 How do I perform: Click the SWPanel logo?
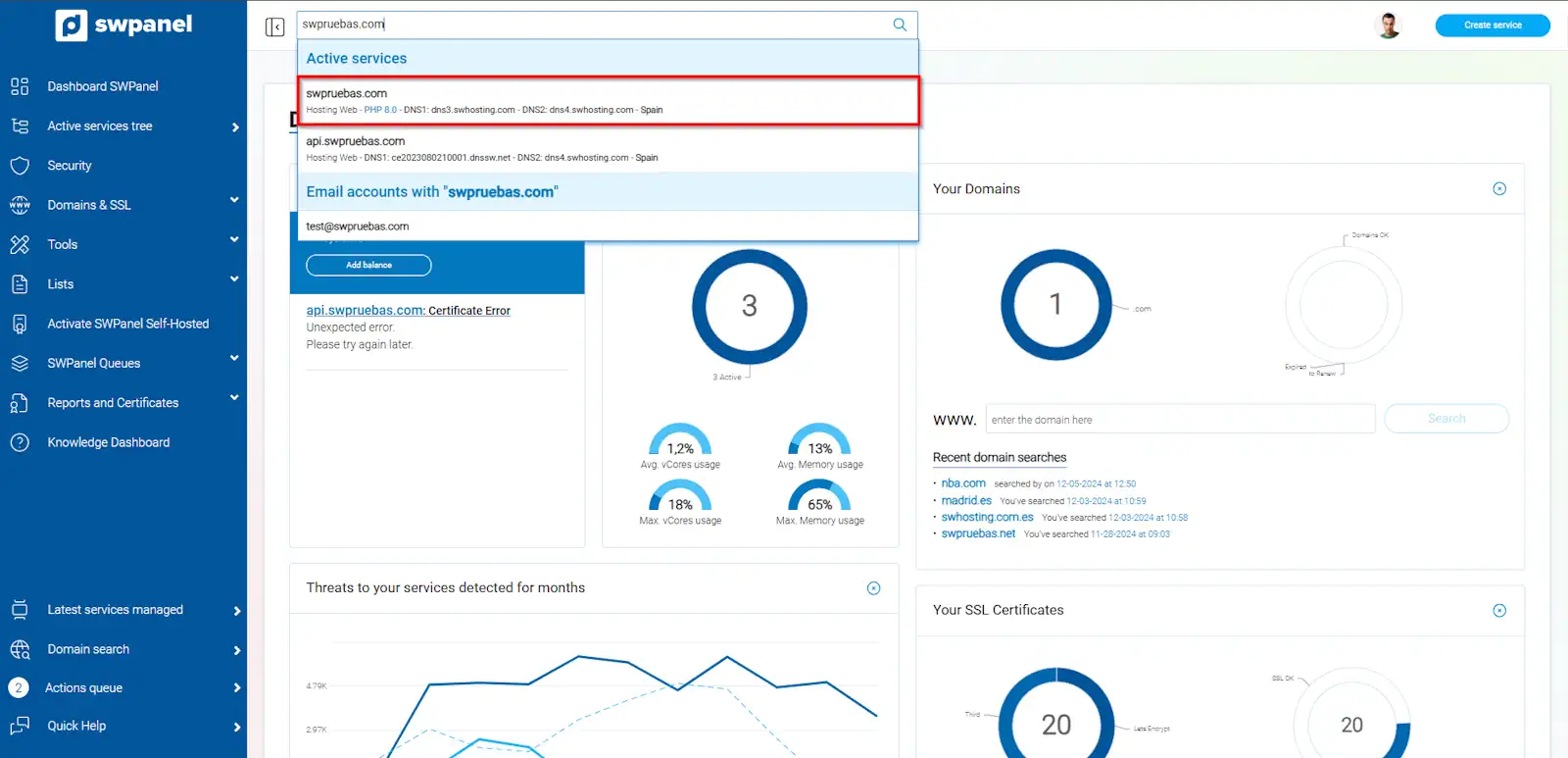123,25
